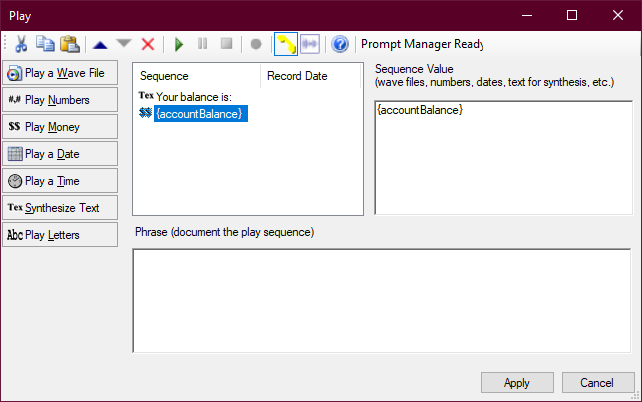Click Play a Wave File button
This screenshot has width=642, height=402.
point(60,73)
